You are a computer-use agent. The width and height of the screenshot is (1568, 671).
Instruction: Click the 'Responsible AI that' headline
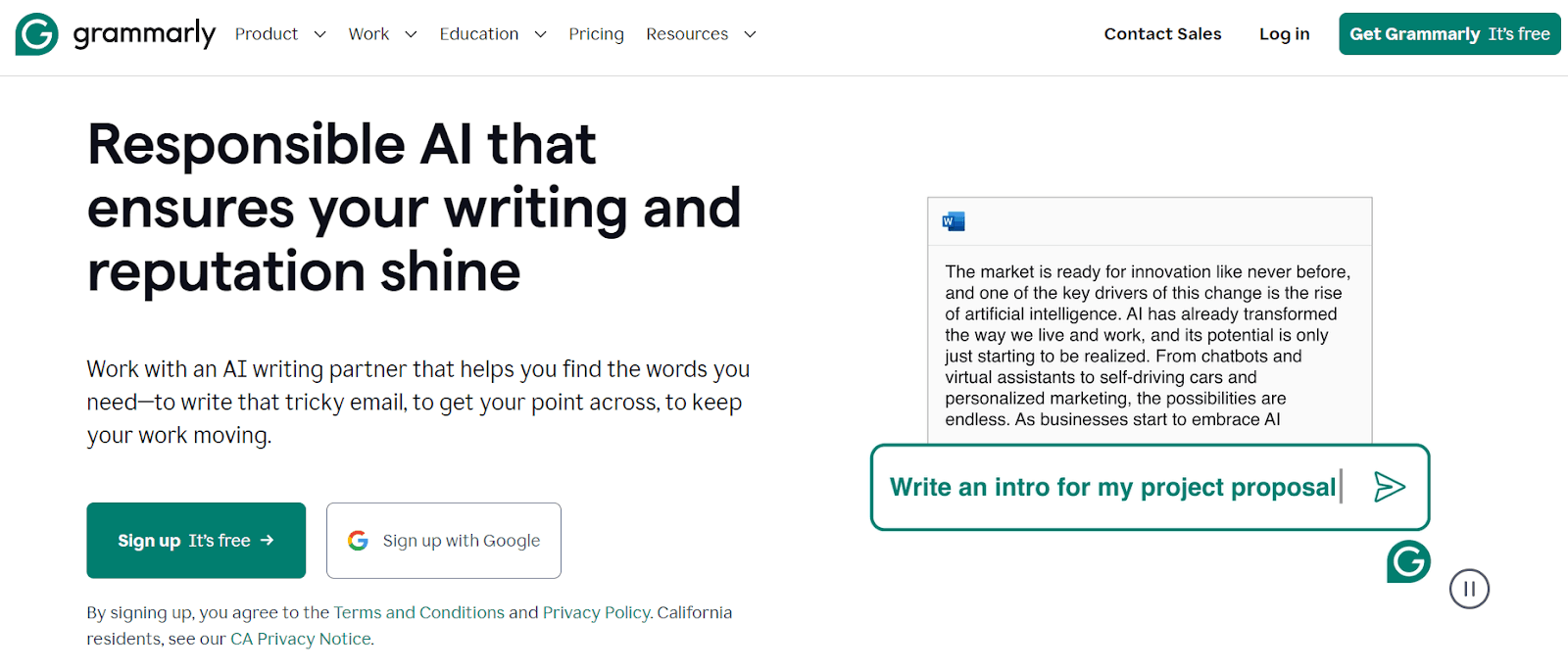point(415,208)
